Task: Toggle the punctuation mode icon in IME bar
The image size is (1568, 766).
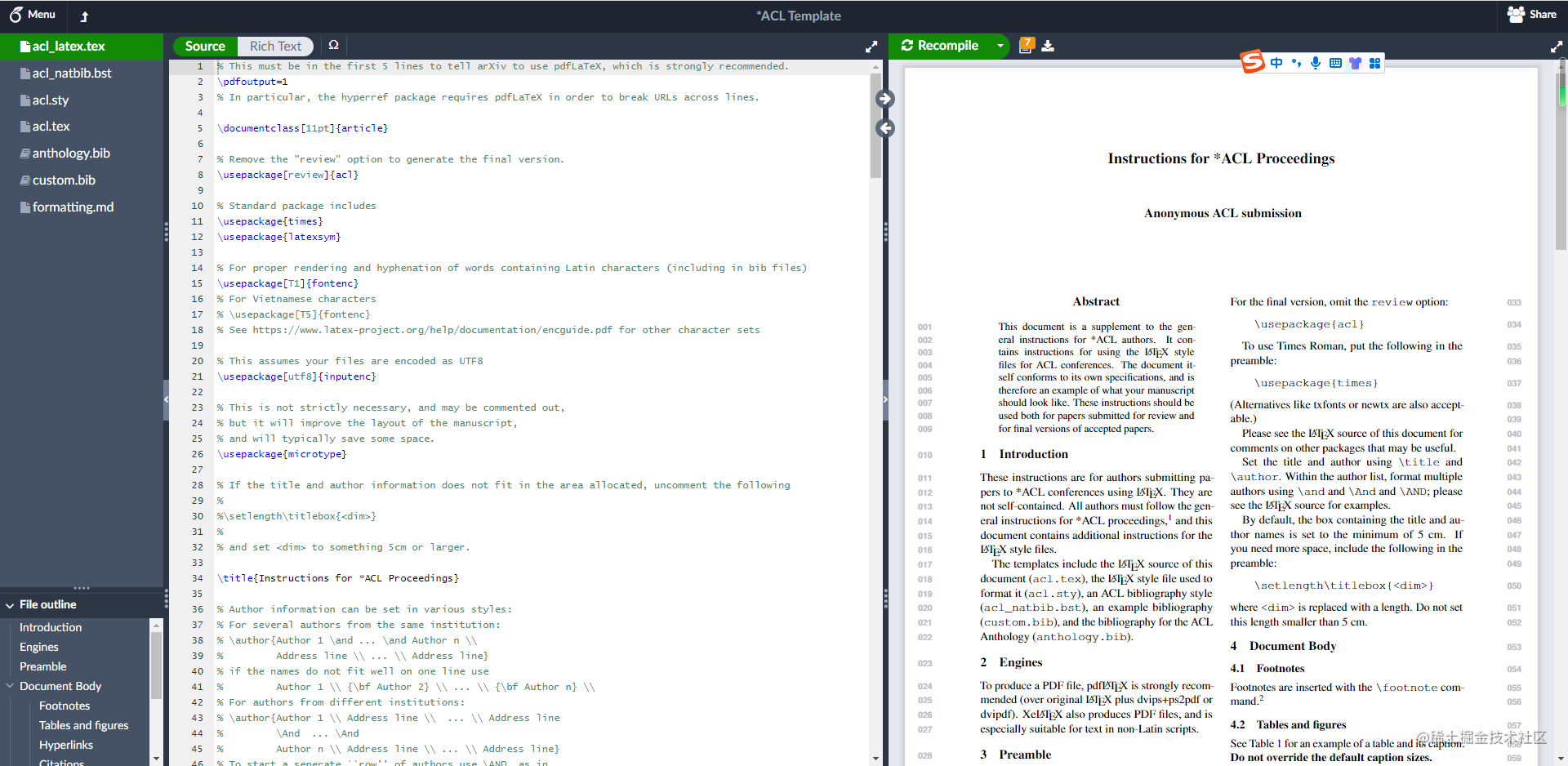Action: pyautogui.click(x=1296, y=63)
